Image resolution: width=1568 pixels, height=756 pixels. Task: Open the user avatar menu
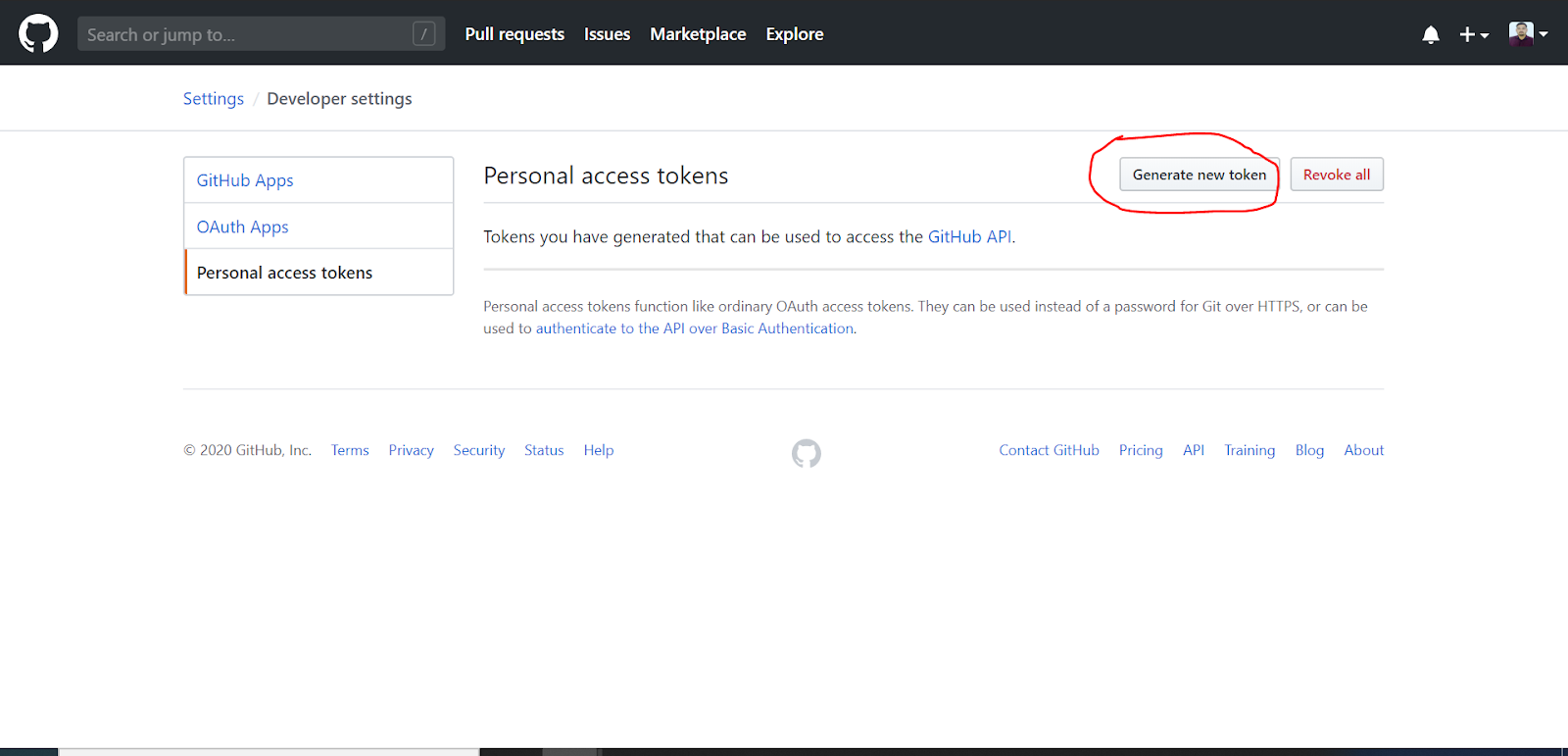[x=1528, y=33]
